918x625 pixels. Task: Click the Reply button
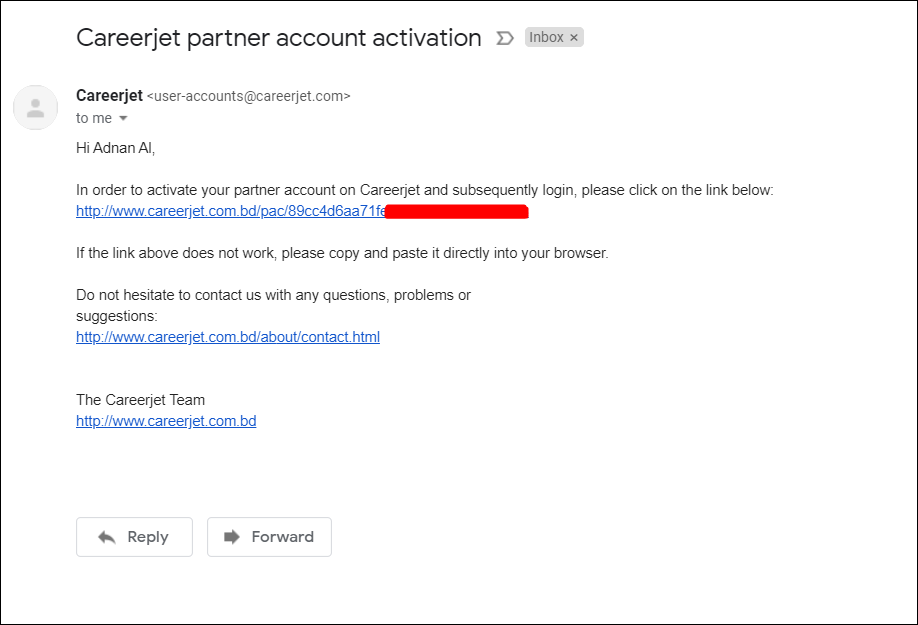tap(134, 537)
